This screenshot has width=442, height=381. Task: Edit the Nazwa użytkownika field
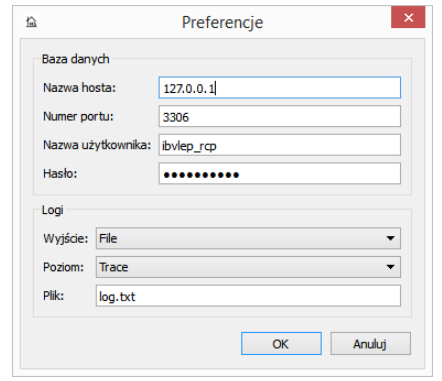click(x=280, y=145)
